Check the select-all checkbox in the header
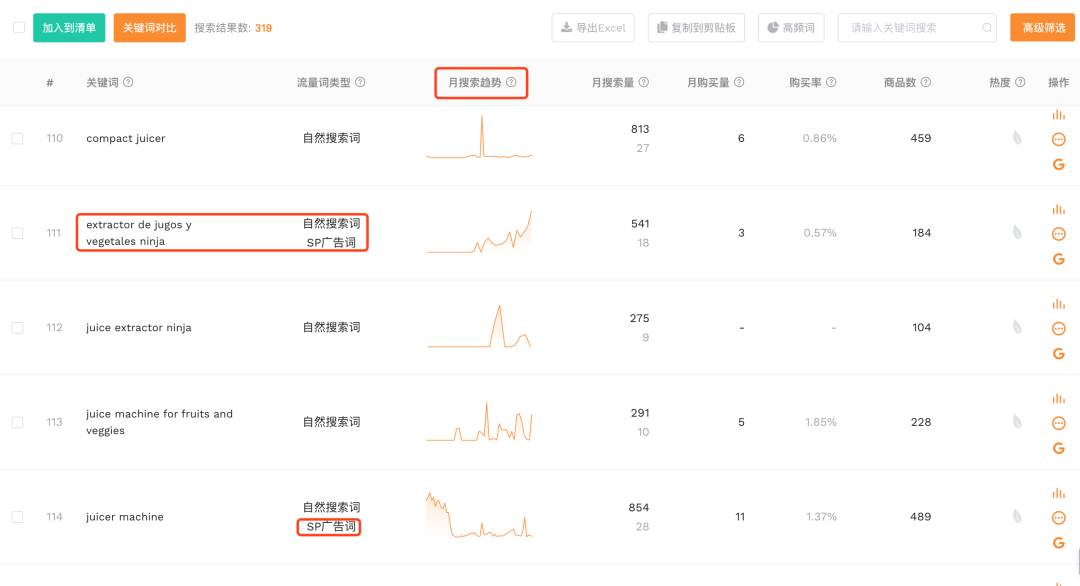1080x586 pixels. click(x=16, y=28)
